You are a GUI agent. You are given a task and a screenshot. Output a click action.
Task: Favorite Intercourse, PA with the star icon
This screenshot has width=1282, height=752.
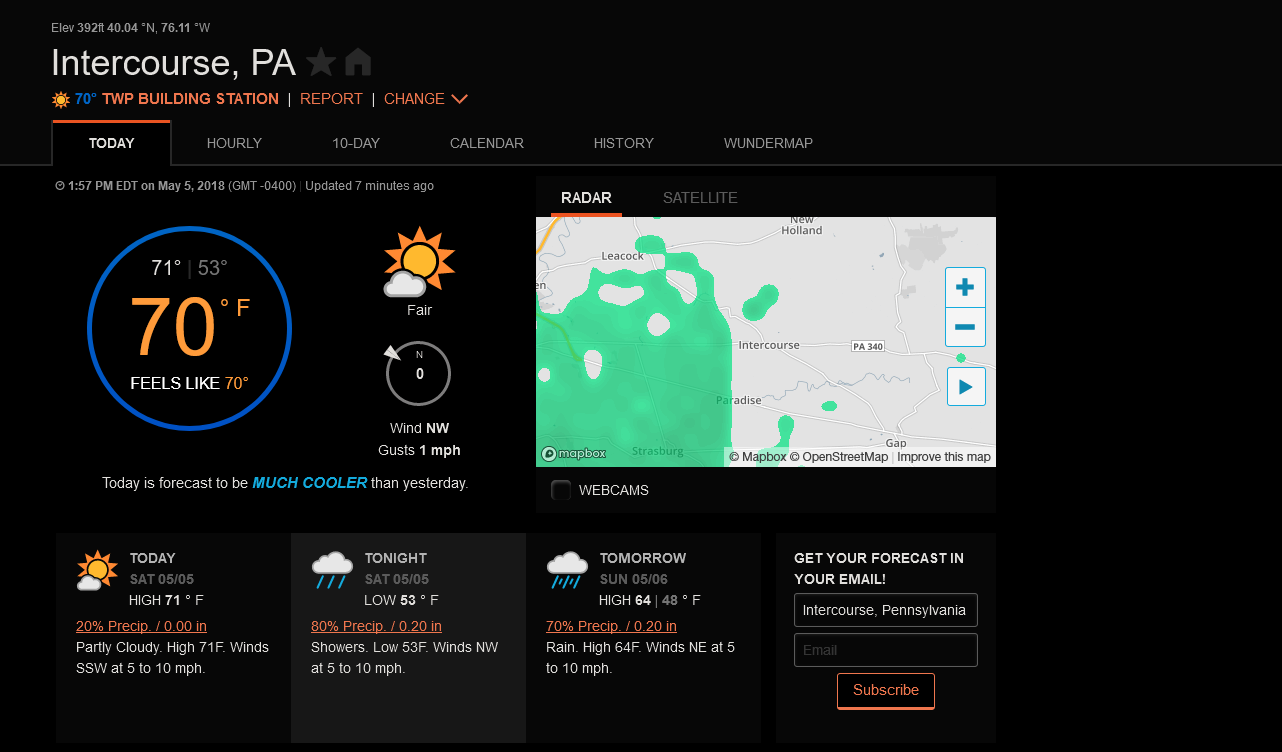click(x=321, y=63)
